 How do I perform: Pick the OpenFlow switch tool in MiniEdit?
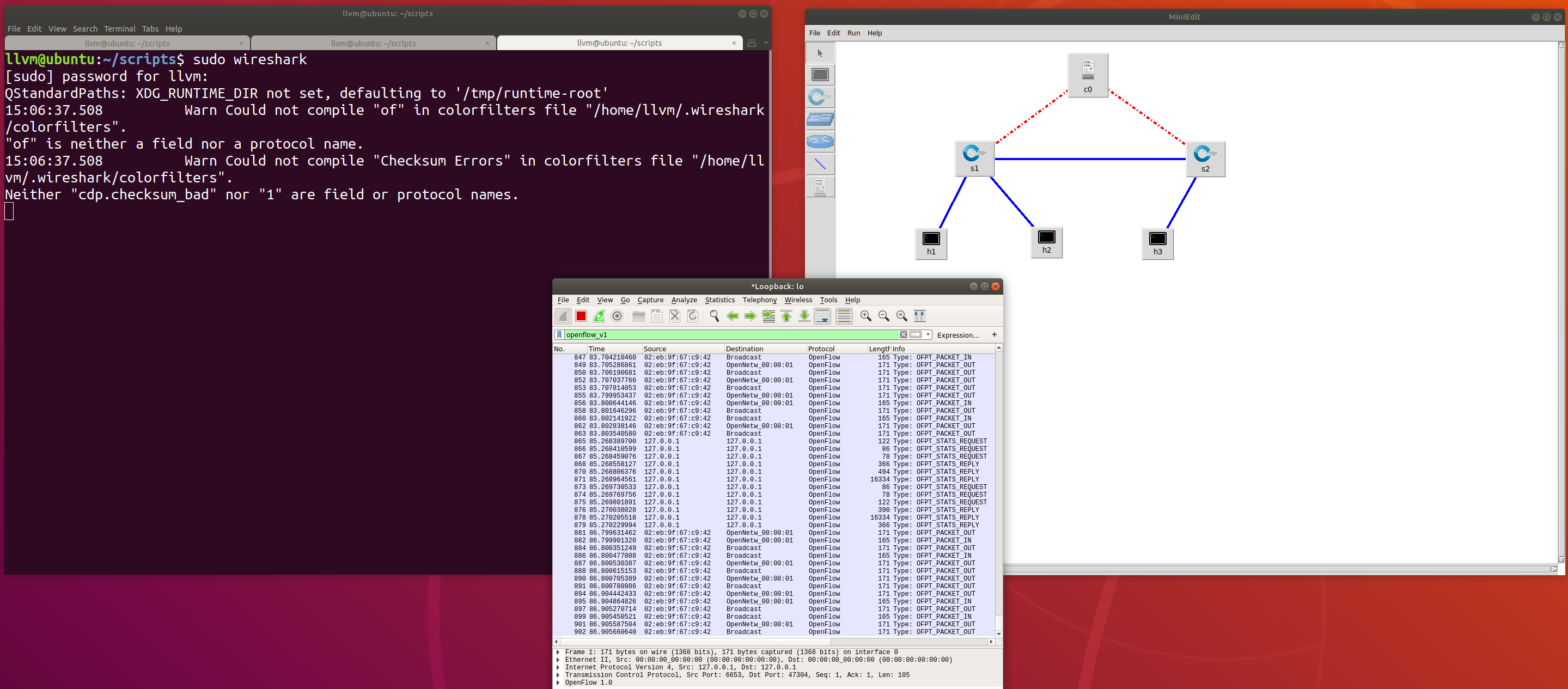click(x=820, y=97)
